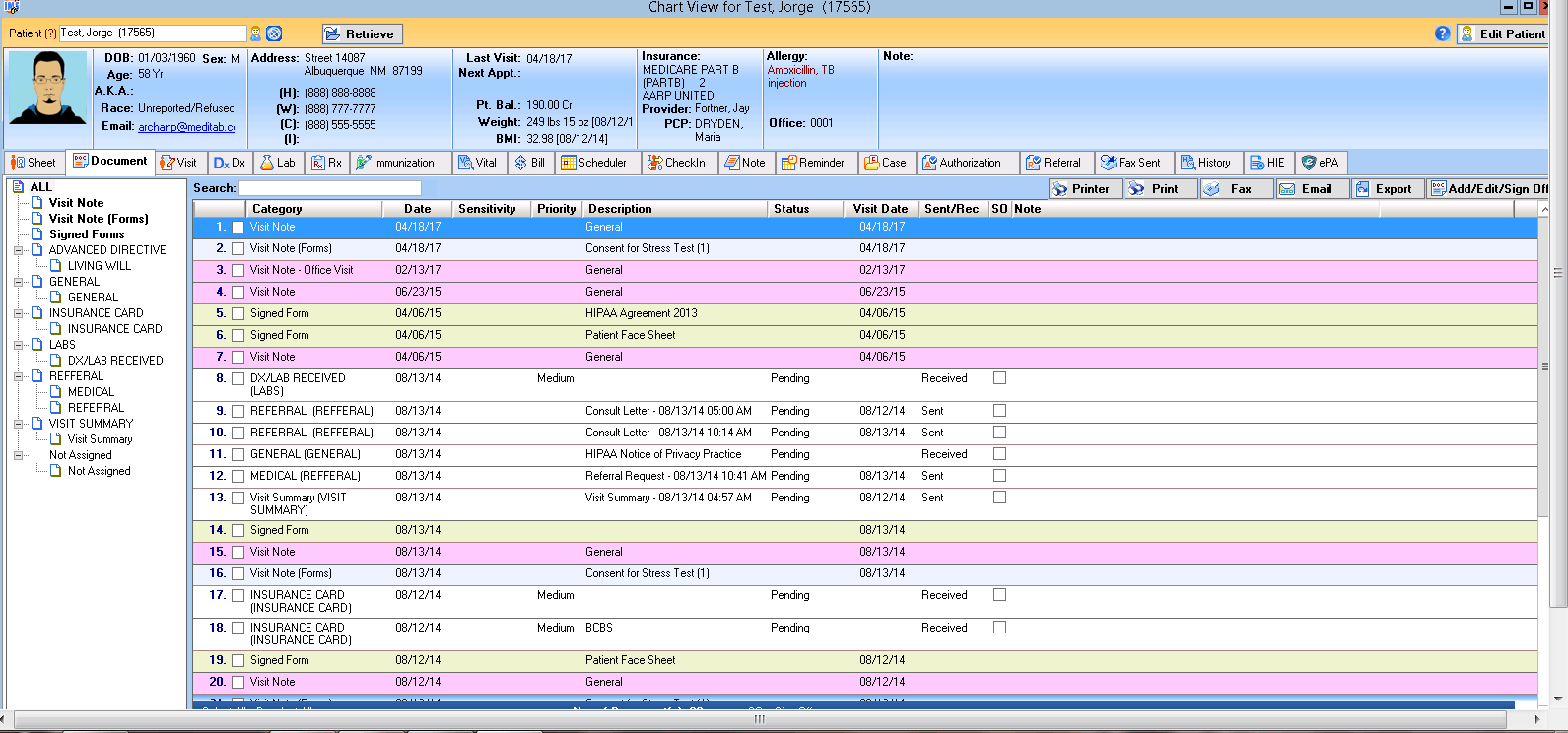The image size is (1568, 733).
Task: Select DX/LAB RECEIVED in the document tree
Action: point(115,361)
